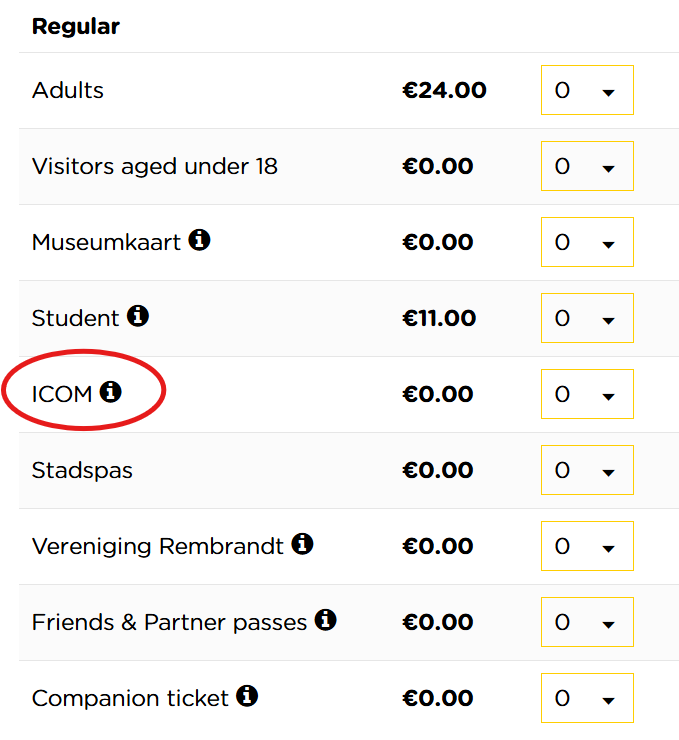Click the info icon next to Museumkaart
This screenshot has height=740, width=679.
(200, 240)
